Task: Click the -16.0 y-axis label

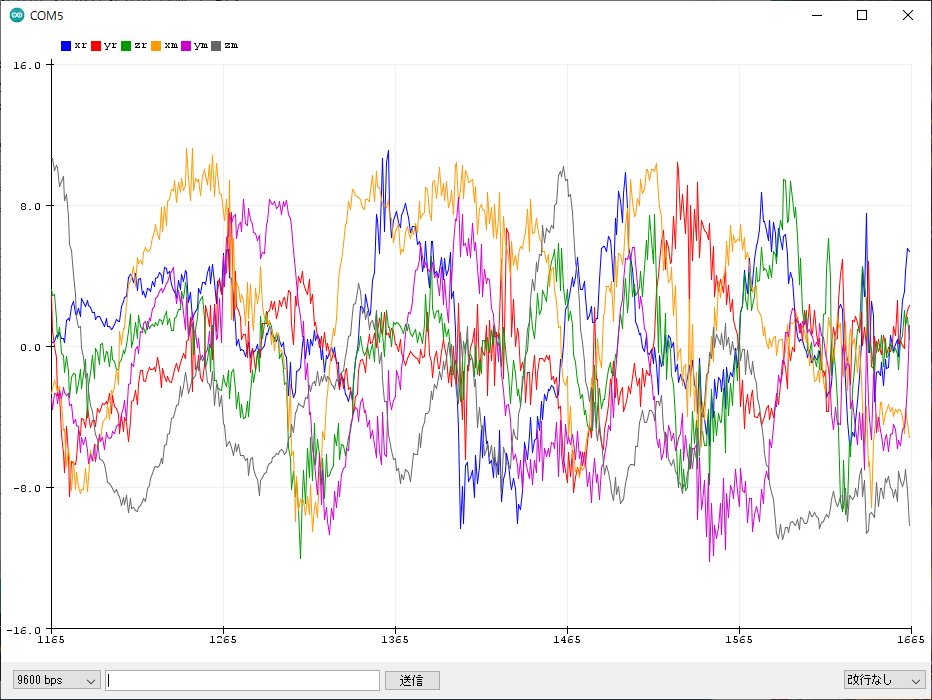Action: pos(24,629)
